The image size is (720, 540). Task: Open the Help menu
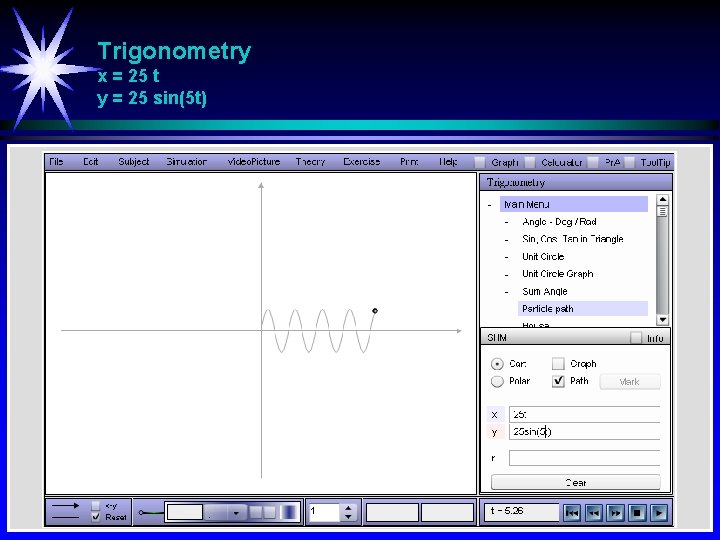coord(448,162)
